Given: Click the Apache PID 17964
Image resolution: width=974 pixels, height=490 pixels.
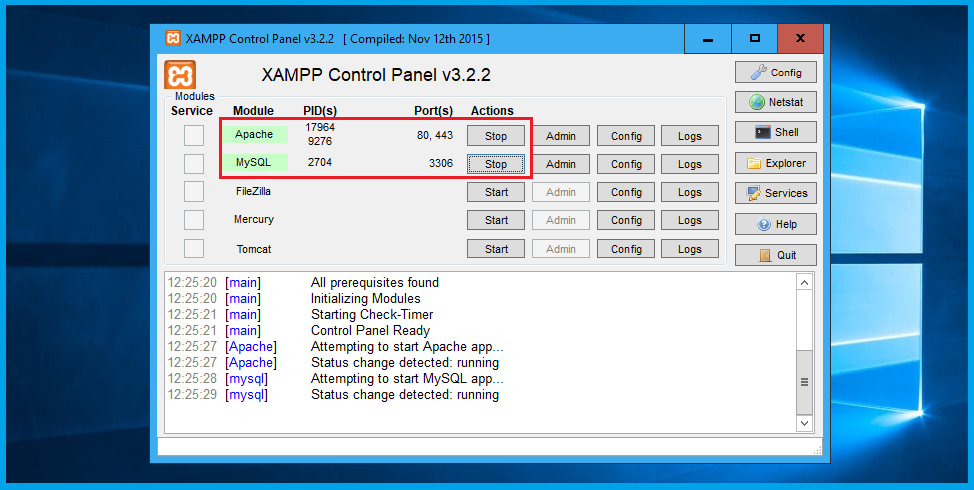Looking at the screenshot, I should coord(320,127).
